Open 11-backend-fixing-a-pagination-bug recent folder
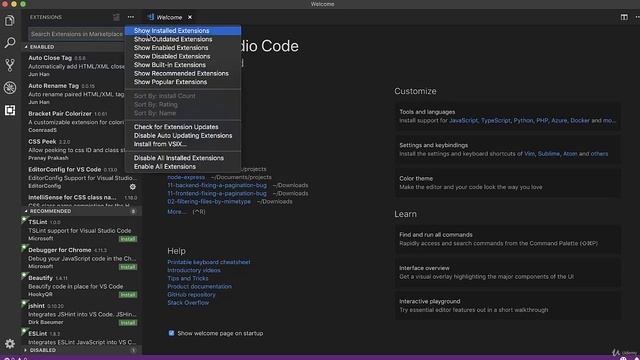 pyautogui.click(x=217, y=185)
